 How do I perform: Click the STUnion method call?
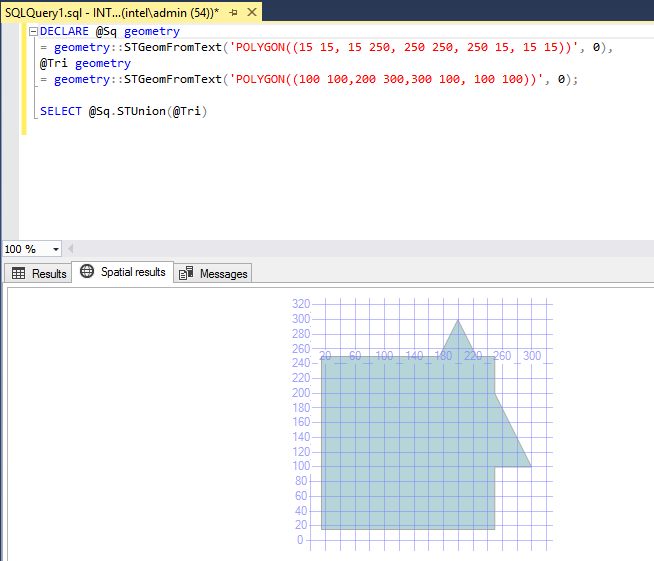[141, 111]
